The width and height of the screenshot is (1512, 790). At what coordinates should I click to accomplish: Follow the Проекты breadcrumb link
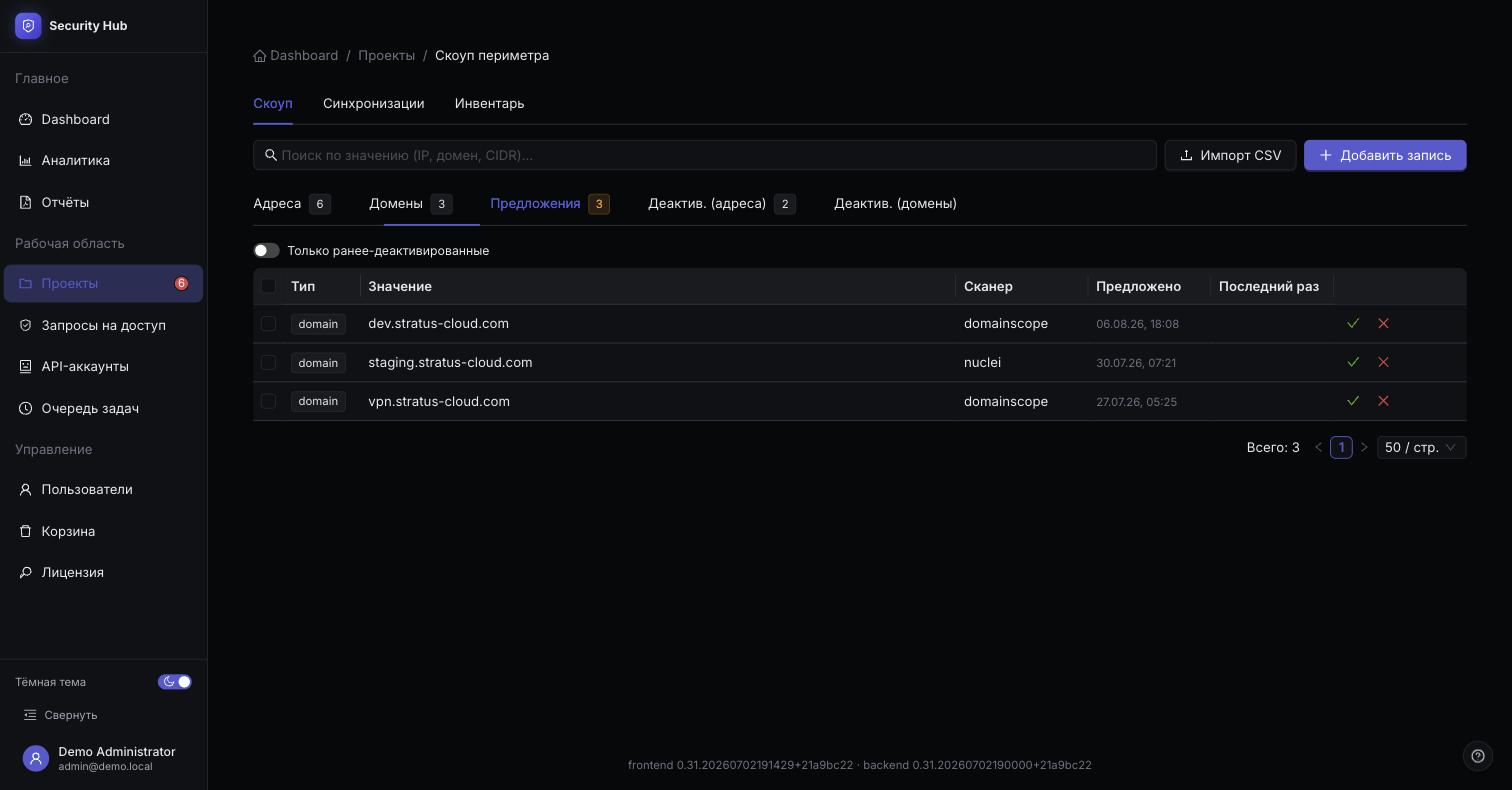click(387, 56)
